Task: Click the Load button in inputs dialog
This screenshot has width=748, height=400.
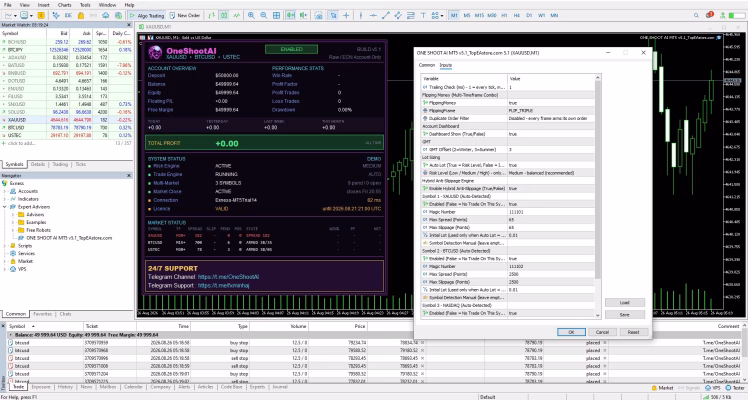Action: click(624, 303)
